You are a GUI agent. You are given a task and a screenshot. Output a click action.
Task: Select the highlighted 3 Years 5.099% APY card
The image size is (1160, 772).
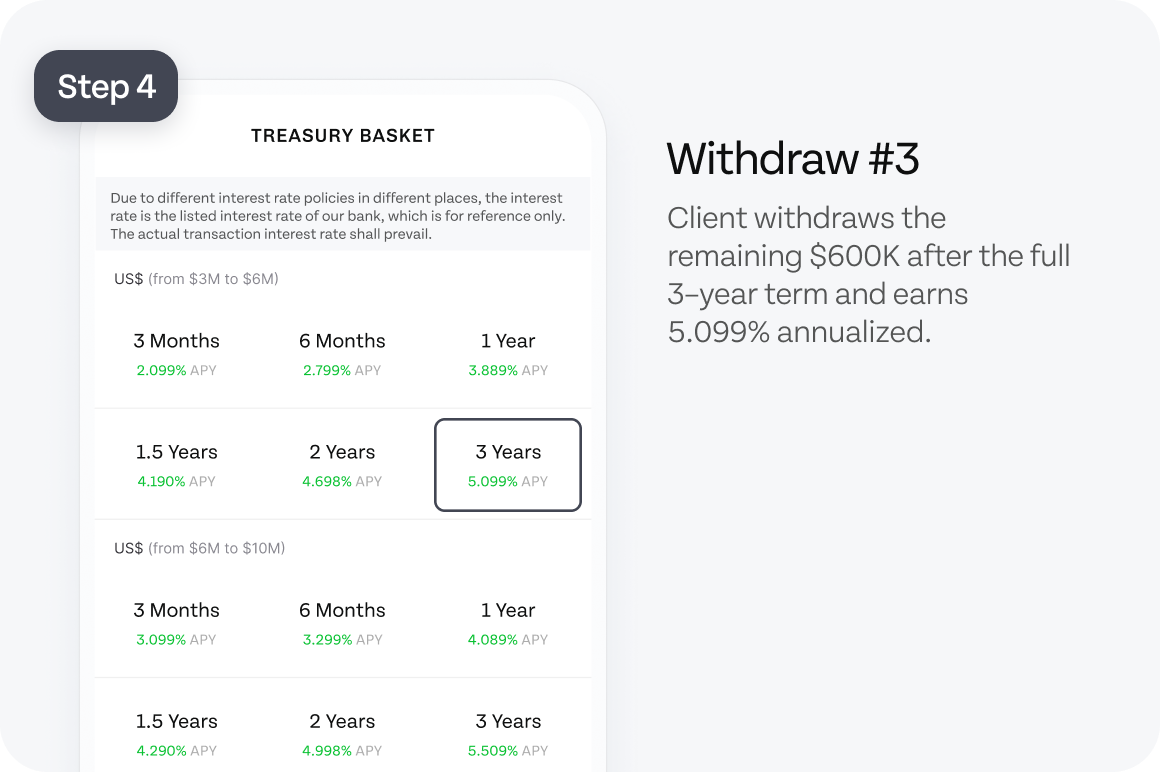[508, 464]
